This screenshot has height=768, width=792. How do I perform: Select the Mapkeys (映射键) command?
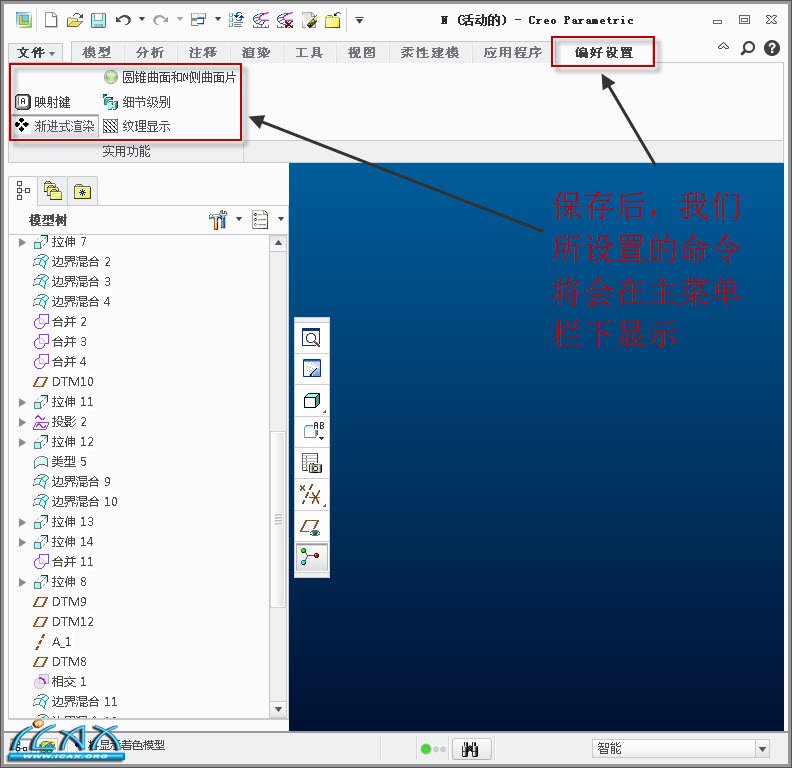tap(43, 102)
